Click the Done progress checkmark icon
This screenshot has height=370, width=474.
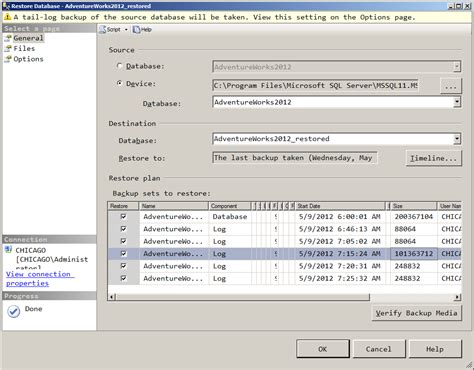tap(13, 311)
